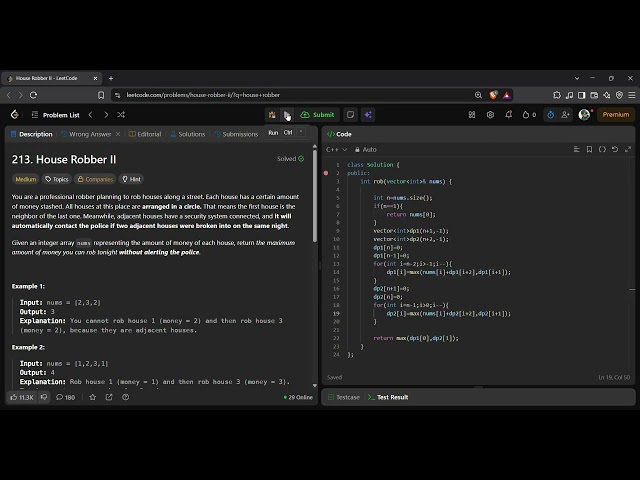This screenshot has width=640, height=480.
Task: Open the Brave Rewards triangle icon
Action: pyautogui.click(x=507, y=95)
